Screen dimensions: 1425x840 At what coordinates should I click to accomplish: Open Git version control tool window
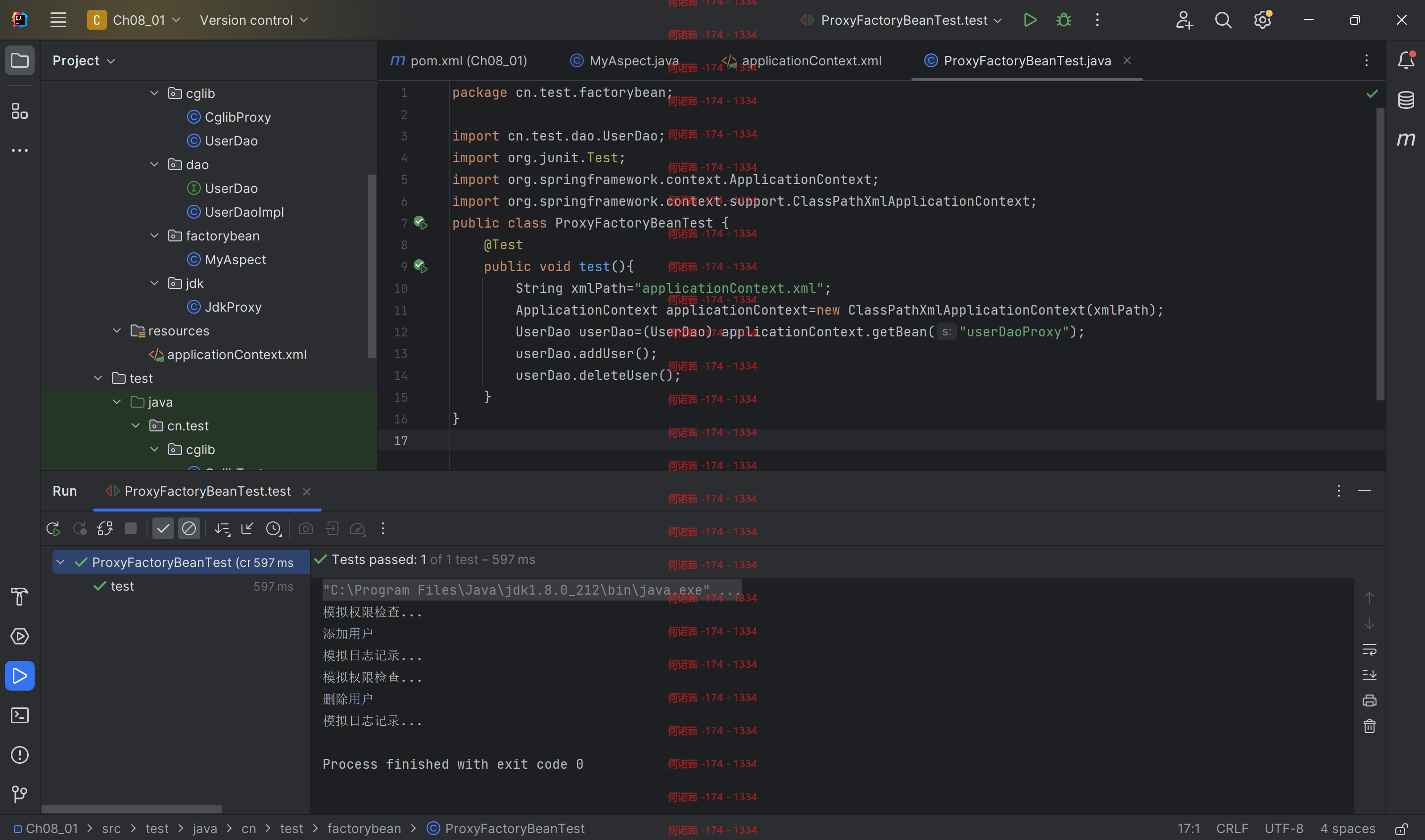[20, 794]
